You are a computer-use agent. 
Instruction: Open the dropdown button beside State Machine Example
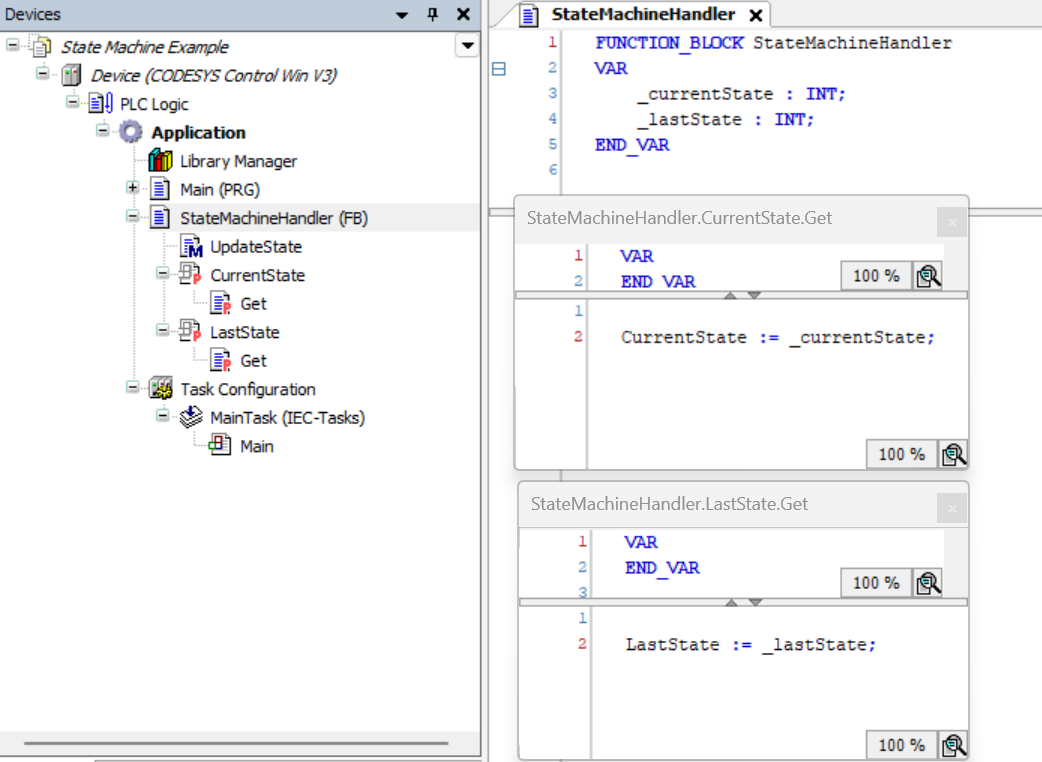coord(468,46)
